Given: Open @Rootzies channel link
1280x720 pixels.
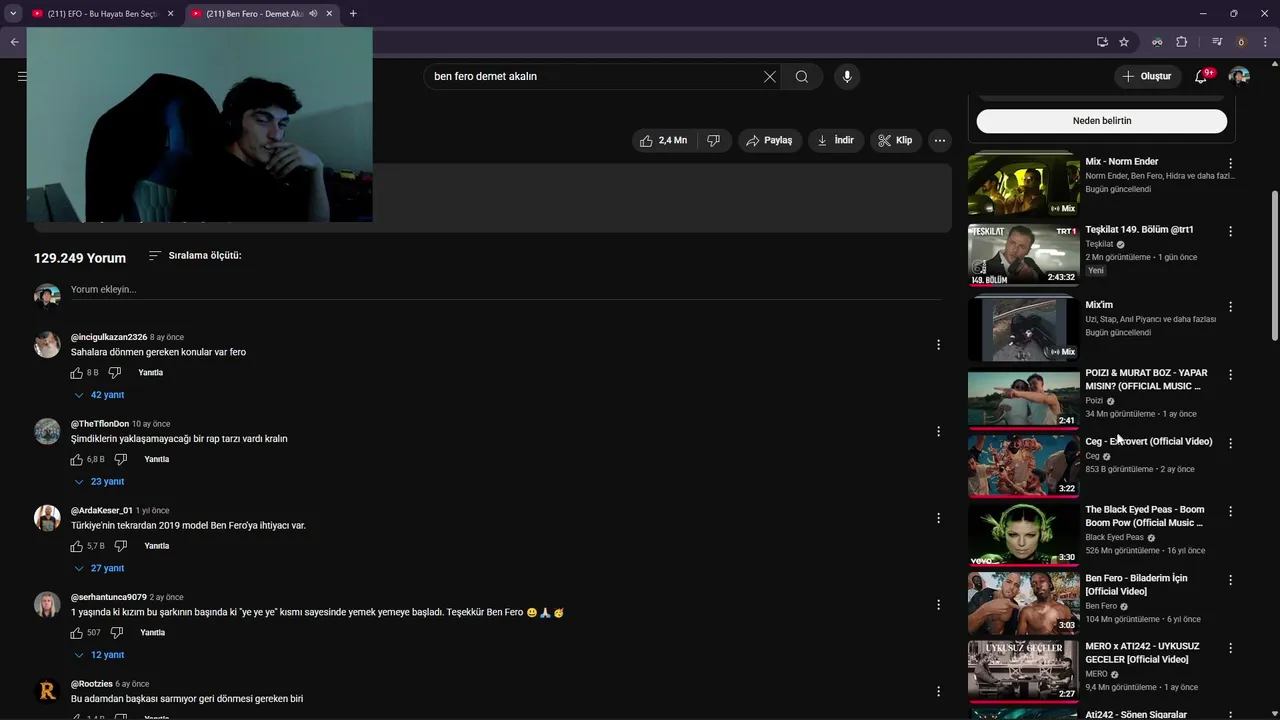Looking at the screenshot, I should [x=92, y=684].
